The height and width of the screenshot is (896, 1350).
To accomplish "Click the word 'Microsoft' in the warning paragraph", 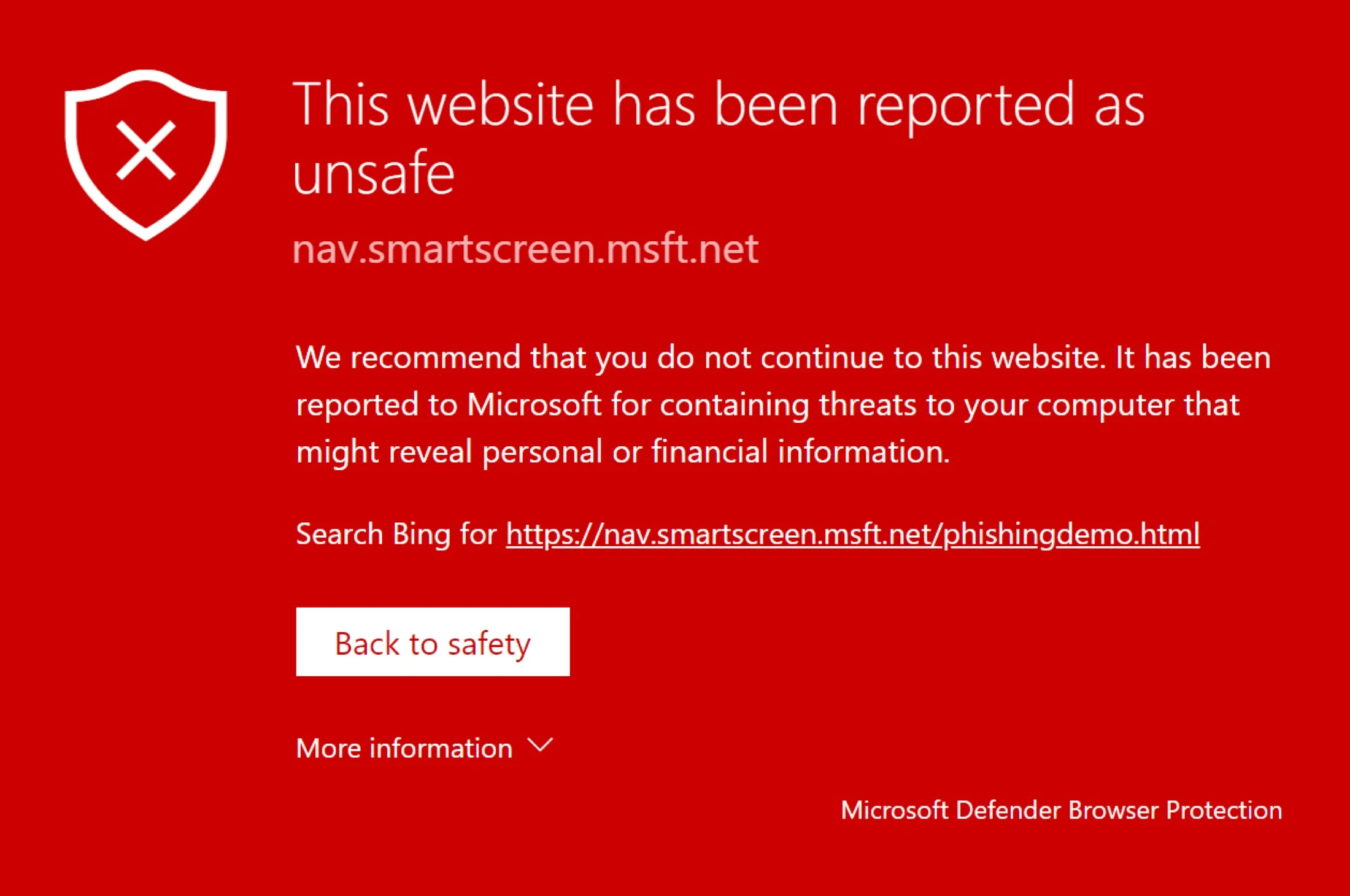I will (x=534, y=404).
